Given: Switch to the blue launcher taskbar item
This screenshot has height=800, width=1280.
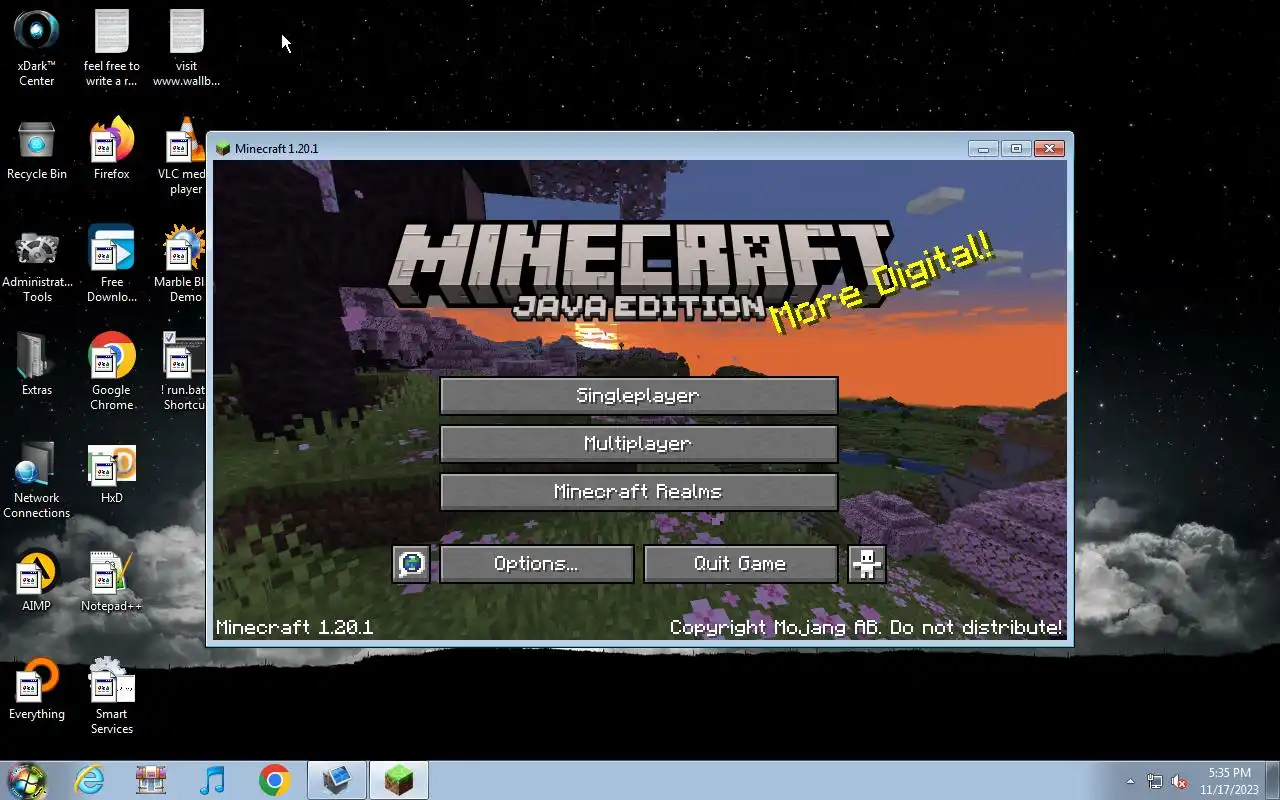Looking at the screenshot, I should click(337, 780).
